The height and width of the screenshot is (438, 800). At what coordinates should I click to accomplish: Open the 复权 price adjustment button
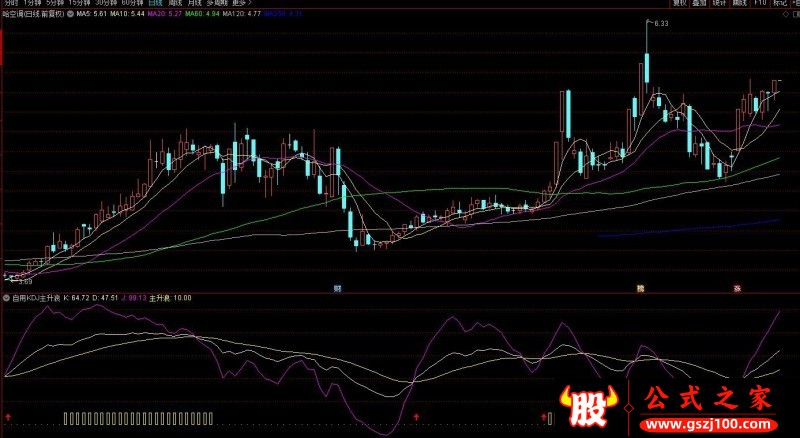point(679,3)
